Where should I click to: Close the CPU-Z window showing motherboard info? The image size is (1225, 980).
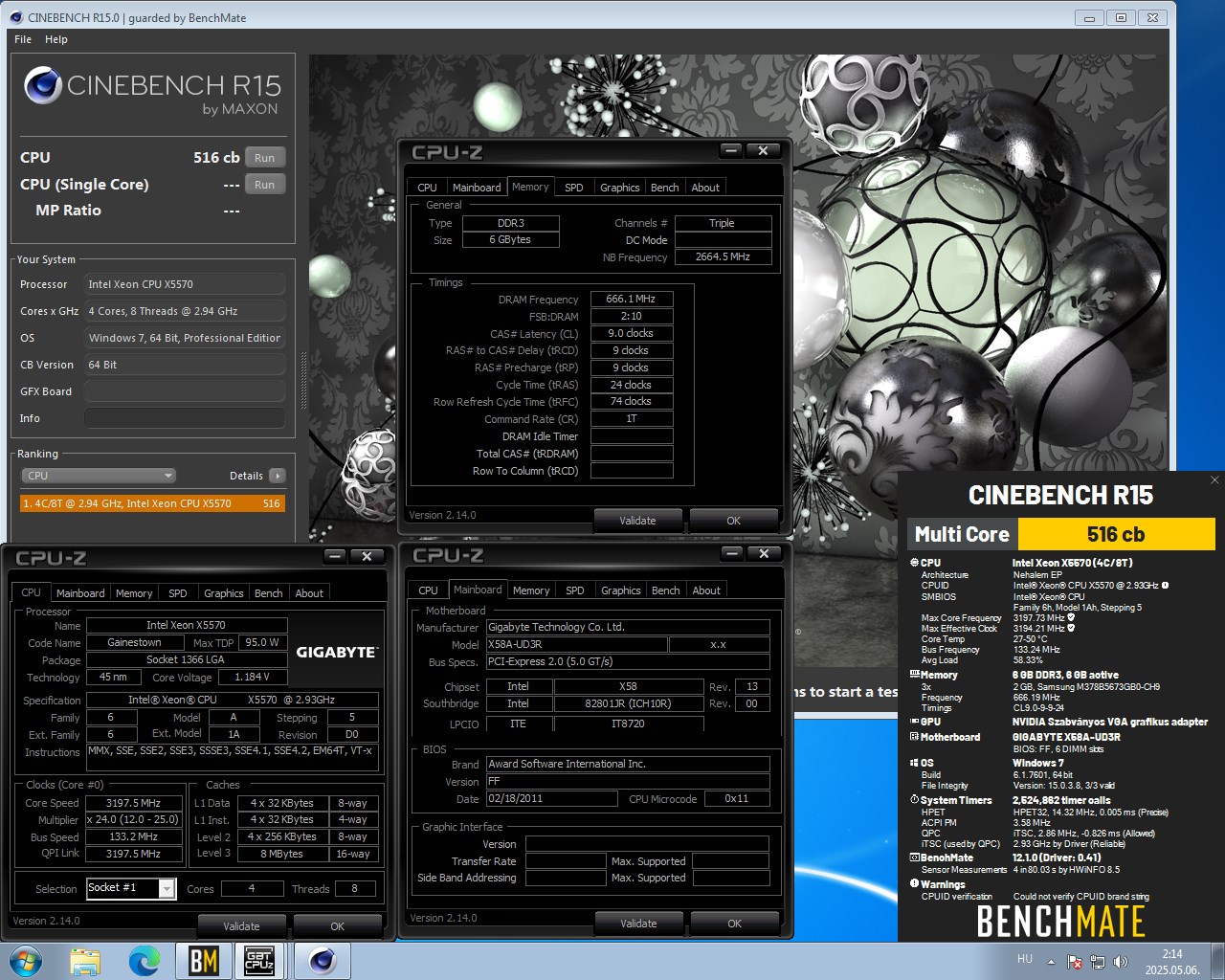pos(764,553)
